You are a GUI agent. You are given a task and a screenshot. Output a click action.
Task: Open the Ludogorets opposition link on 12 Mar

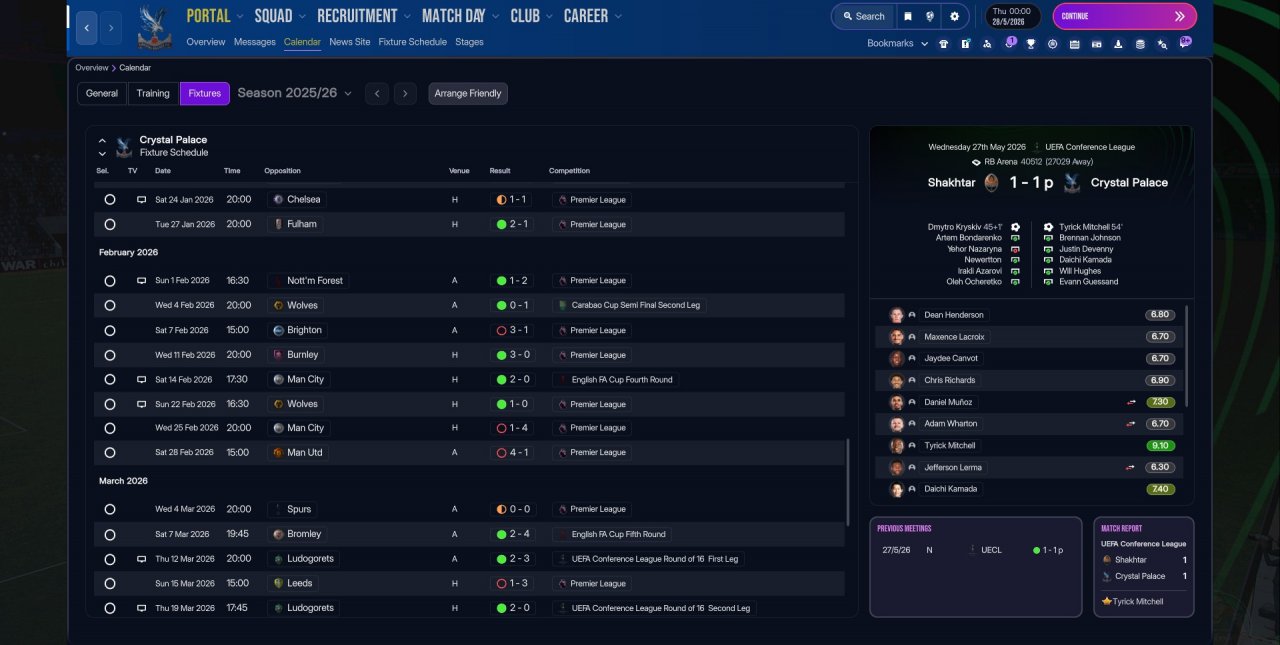304,559
